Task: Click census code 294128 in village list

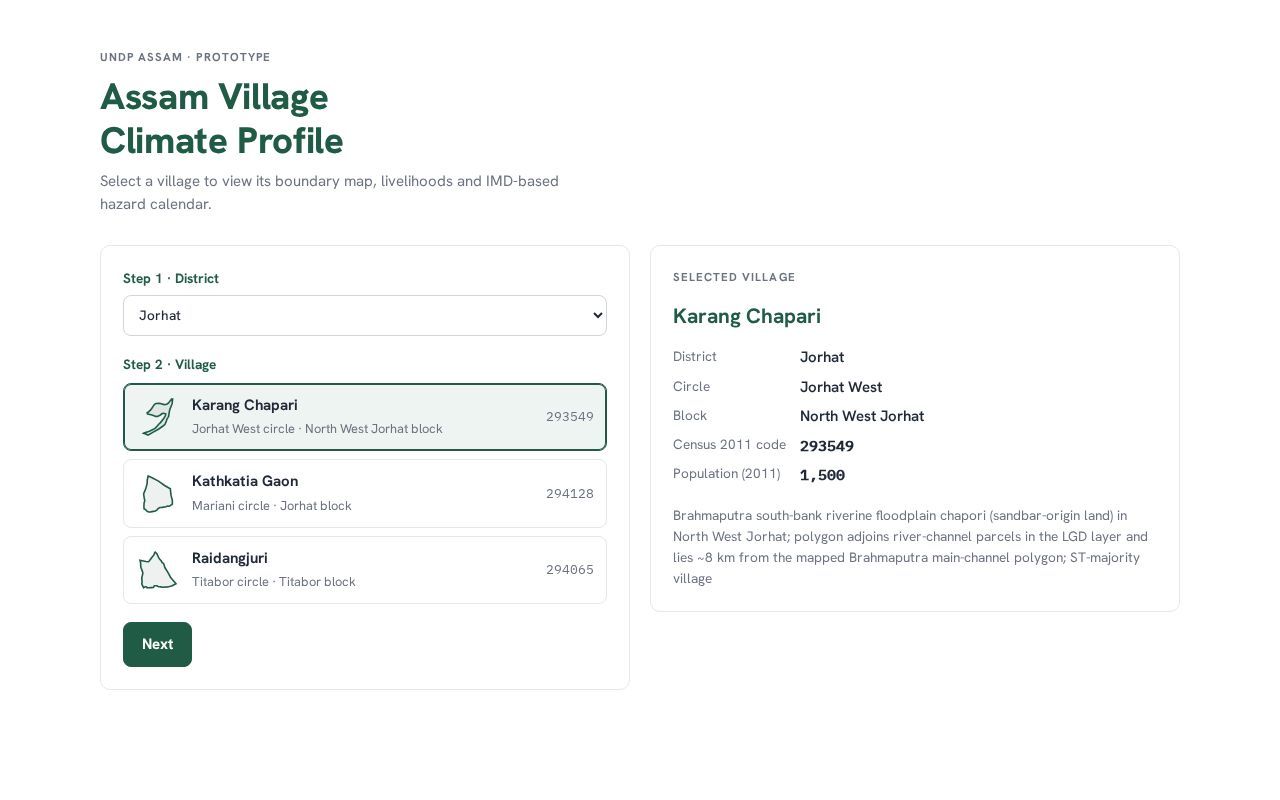Action: coord(570,494)
